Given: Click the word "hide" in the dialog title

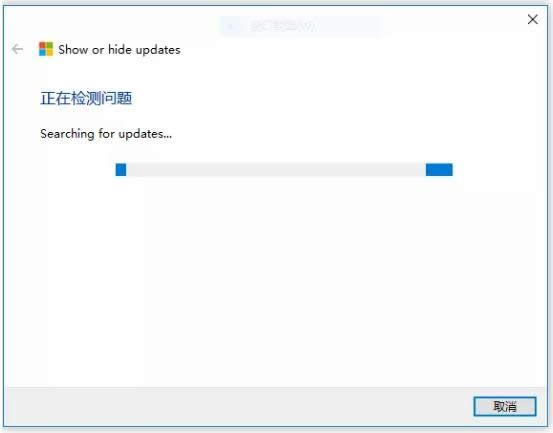Looking at the screenshot, I should (x=120, y=49).
